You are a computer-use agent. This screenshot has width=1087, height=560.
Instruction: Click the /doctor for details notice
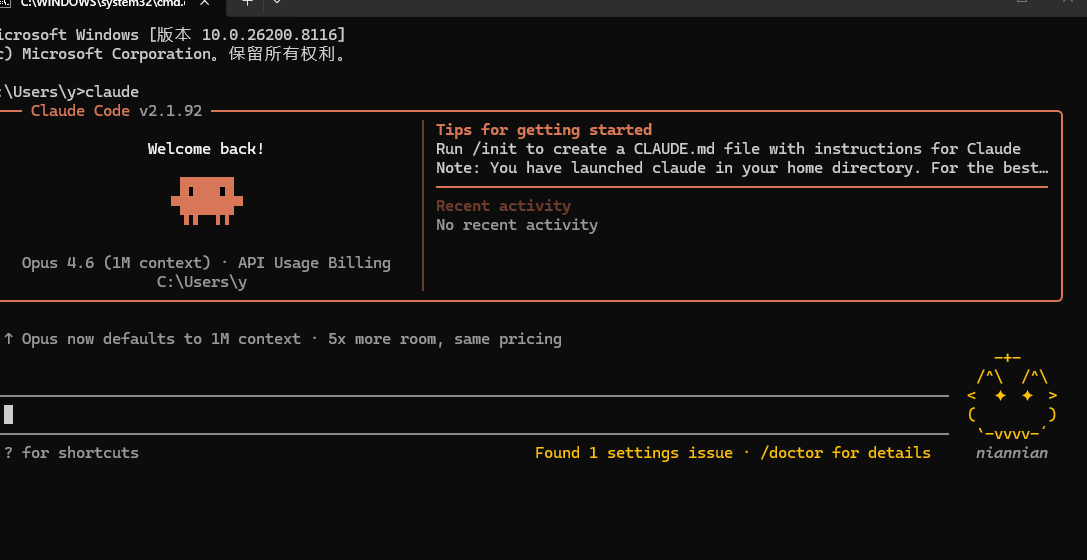click(733, 453)
